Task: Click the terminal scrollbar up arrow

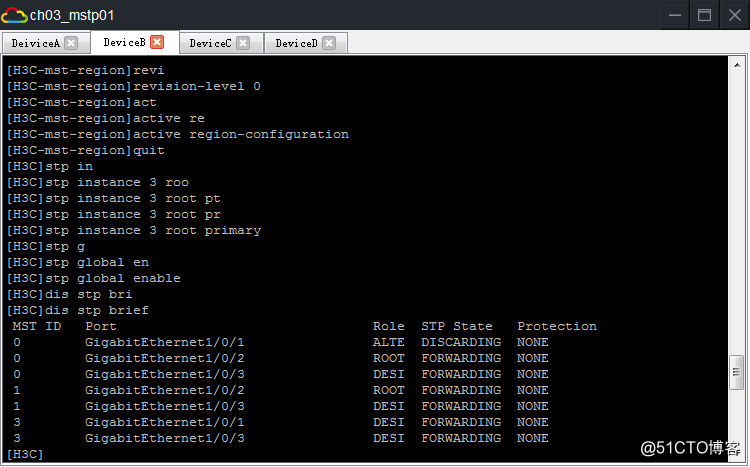Action: coord(737,65)
